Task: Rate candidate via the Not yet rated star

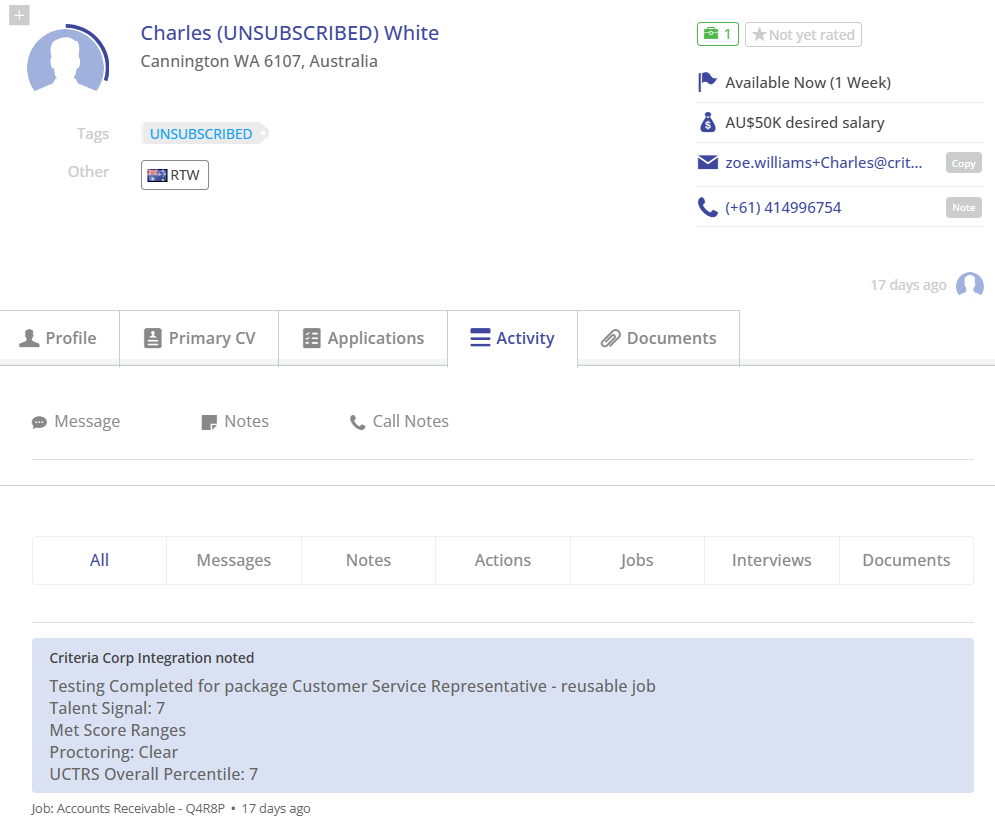Action: coord(803,34)
